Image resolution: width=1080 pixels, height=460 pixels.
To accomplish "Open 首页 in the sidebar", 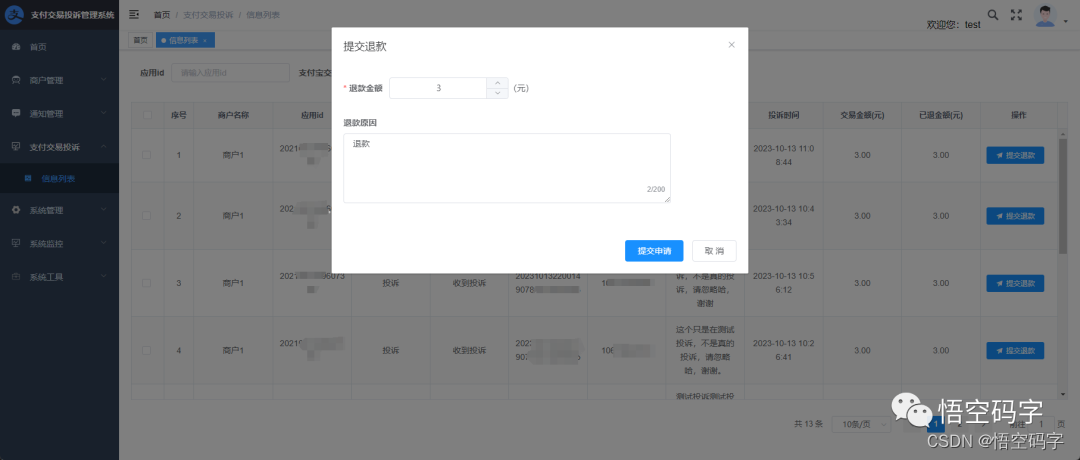I will [59, 47].
